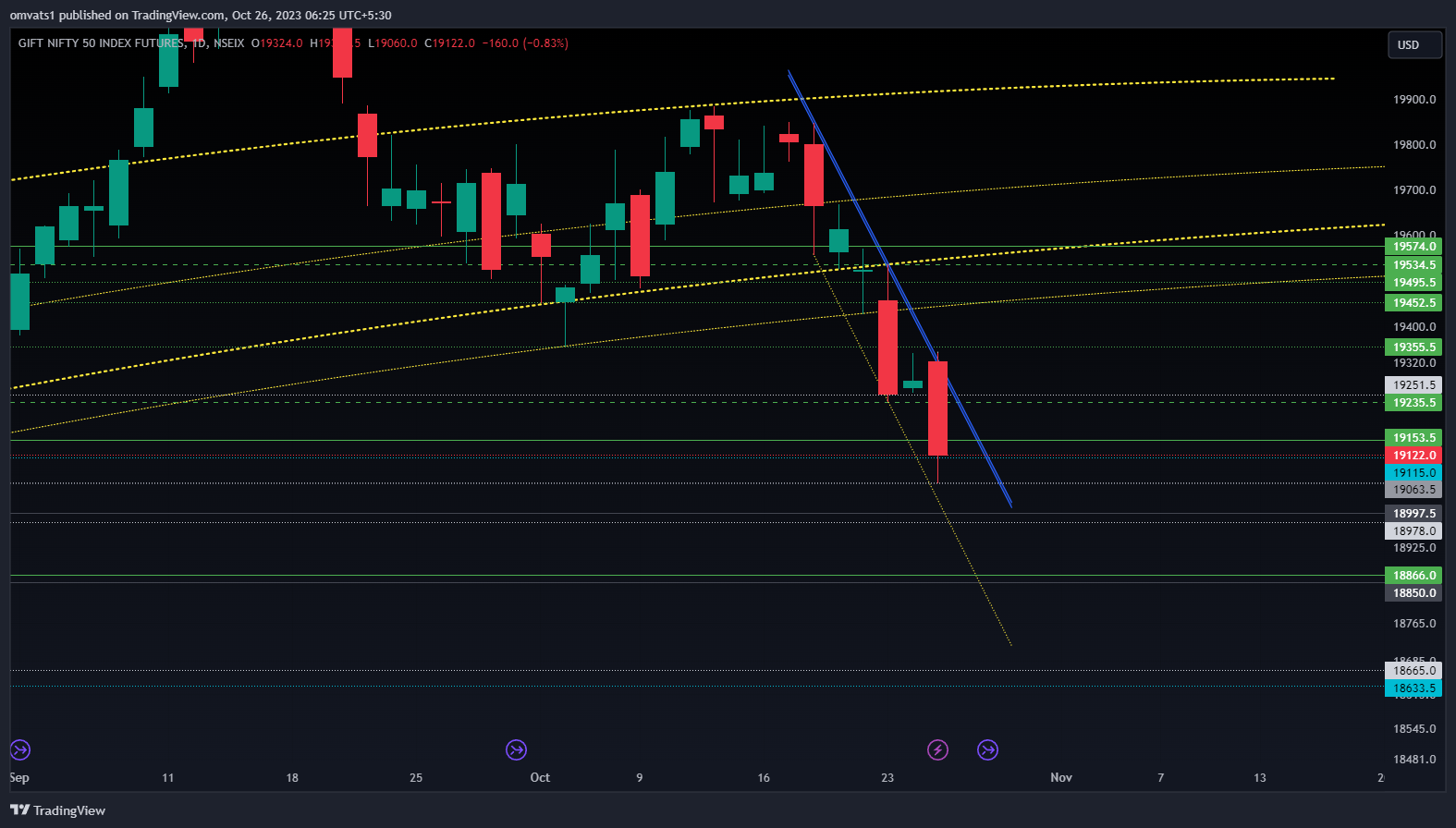Select the green 18866.0 price label
This screenshot has width=1456, height=828.
(1413, 576)
